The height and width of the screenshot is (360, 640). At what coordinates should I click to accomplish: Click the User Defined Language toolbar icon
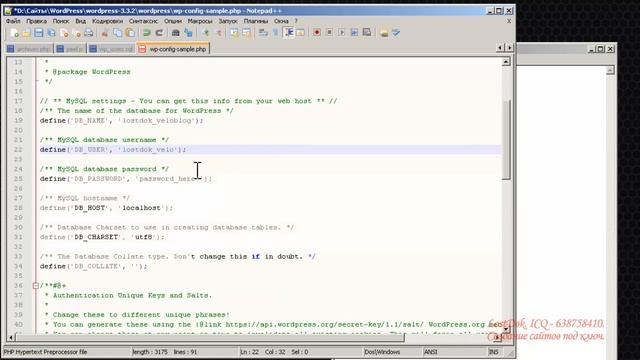300,33
